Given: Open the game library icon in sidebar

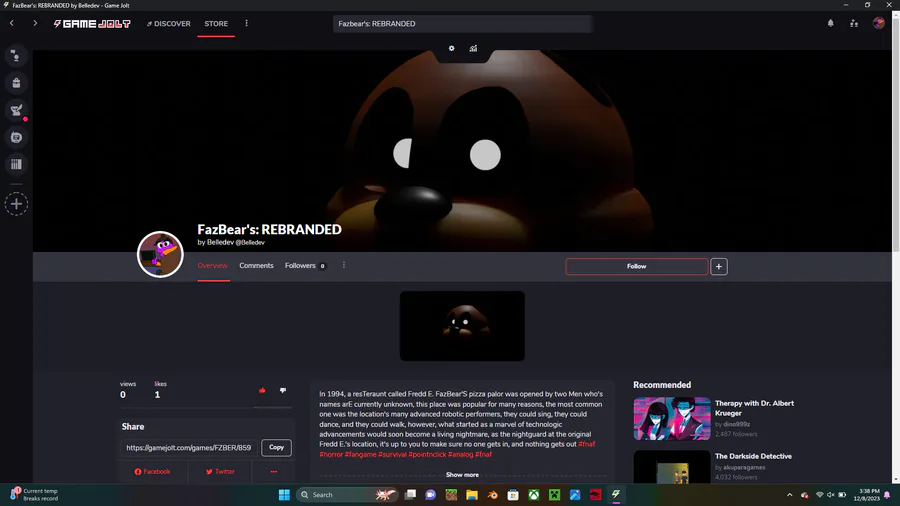Looking at the screenshot, I should pyautogui.click(x=16, y=165).
